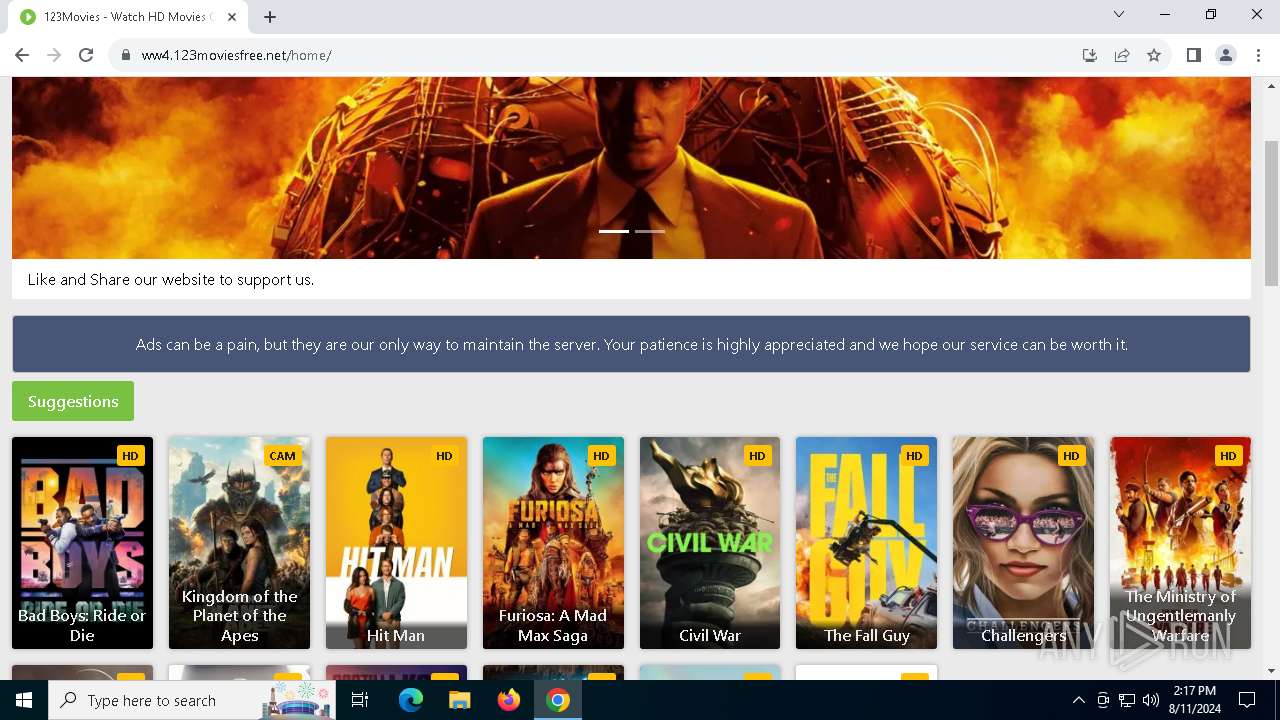Screen dimensions: 1280x720
Task: Open network settings tray icon
Action: click(x=1127, y=700)
